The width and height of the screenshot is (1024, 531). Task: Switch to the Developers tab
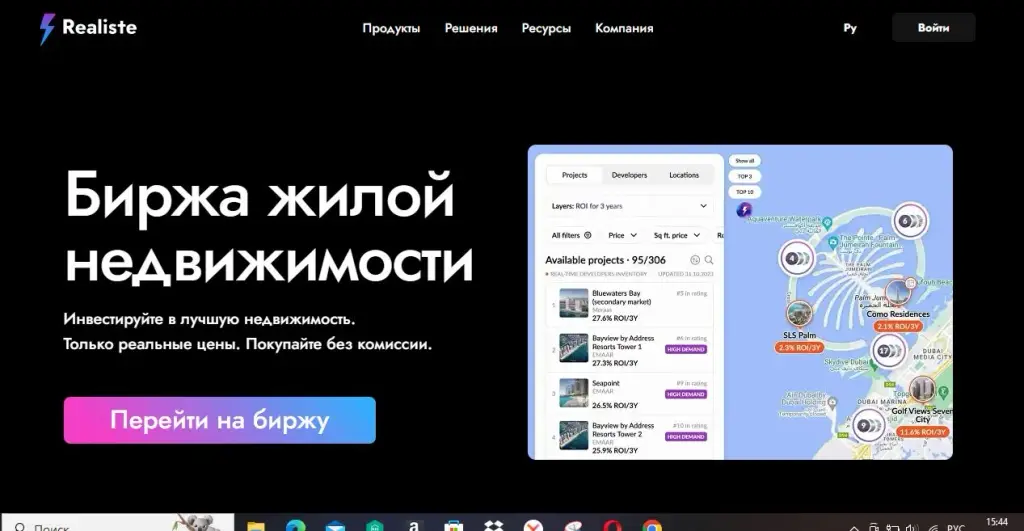point(629,175)
